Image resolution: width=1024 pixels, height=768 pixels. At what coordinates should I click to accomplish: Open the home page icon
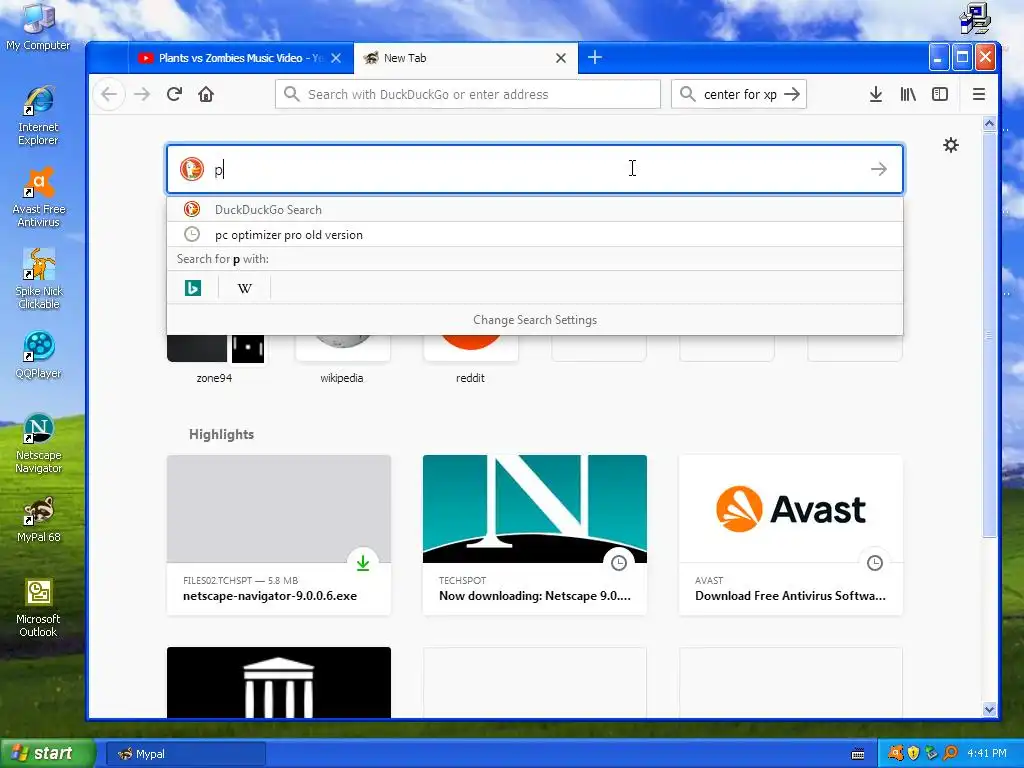(x=206, y=95)
